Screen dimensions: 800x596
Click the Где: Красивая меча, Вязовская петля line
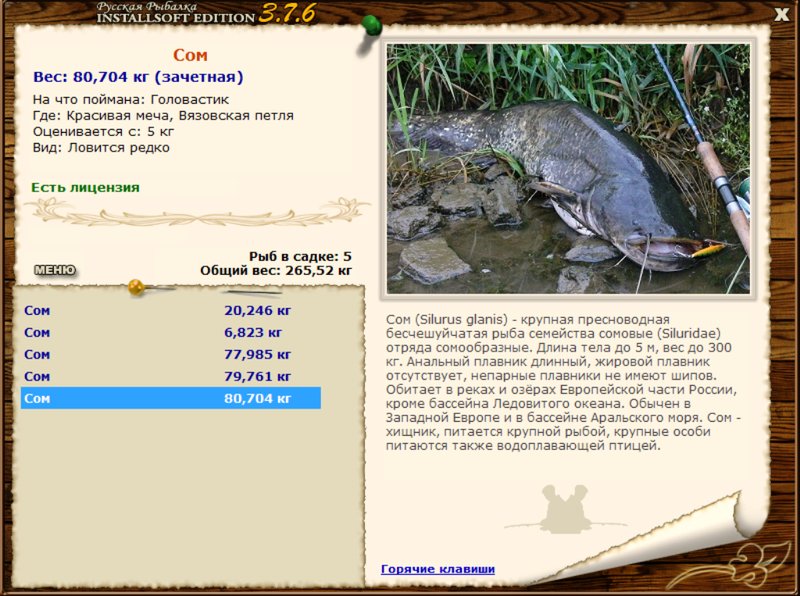tap(163, 115)
